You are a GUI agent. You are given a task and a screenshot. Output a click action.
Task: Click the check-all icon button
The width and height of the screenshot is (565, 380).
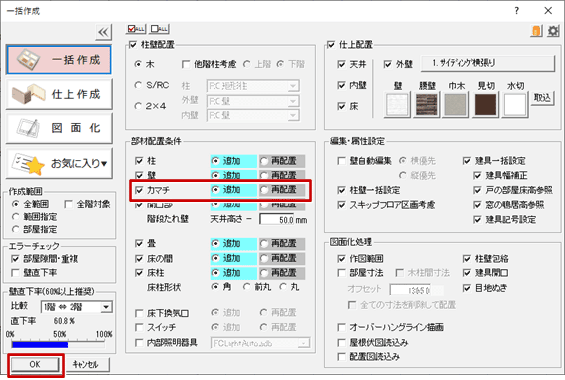coord(136,29)
